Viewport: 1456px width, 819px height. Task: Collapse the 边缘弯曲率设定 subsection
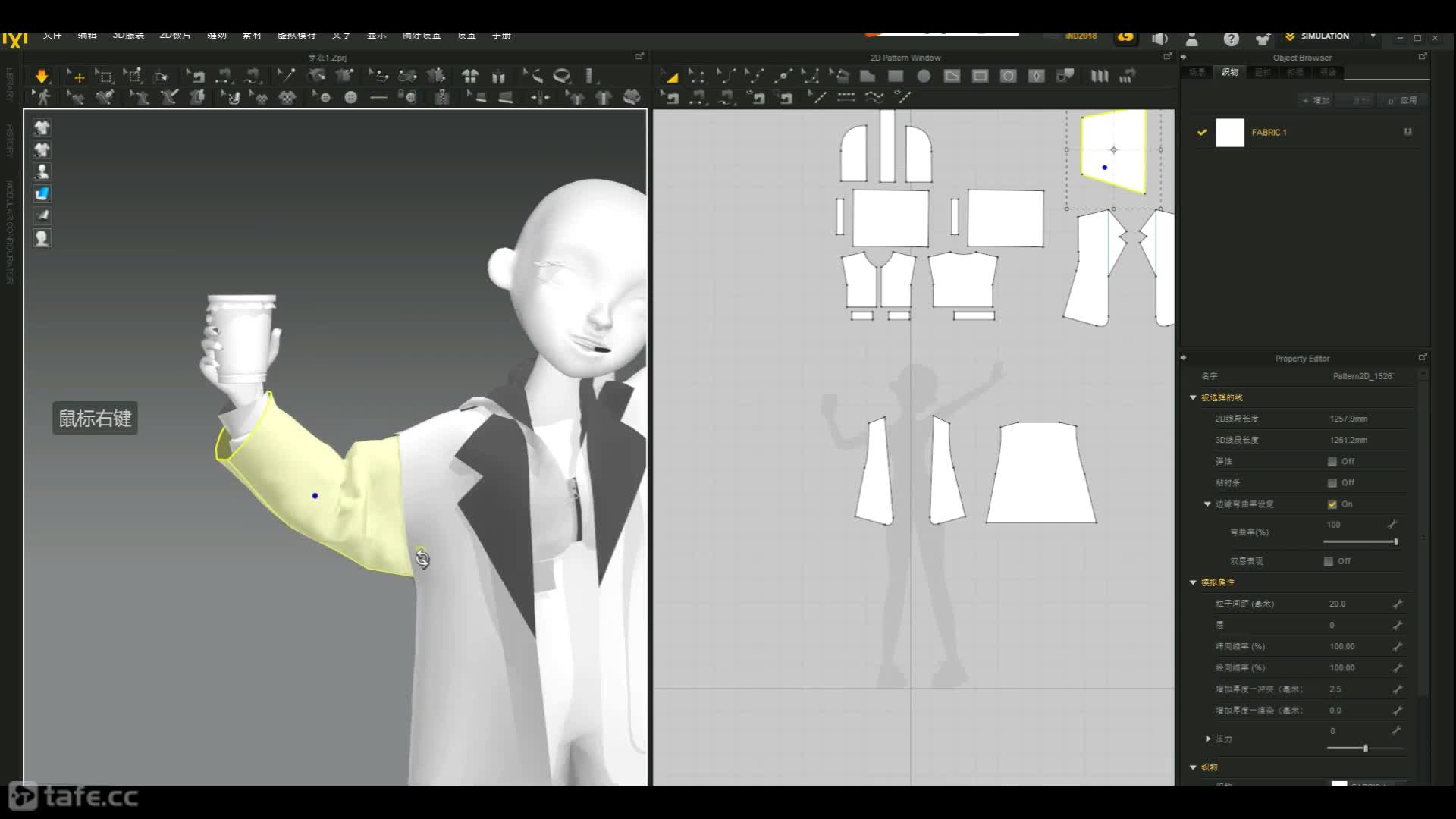(x=1207, y=504)
